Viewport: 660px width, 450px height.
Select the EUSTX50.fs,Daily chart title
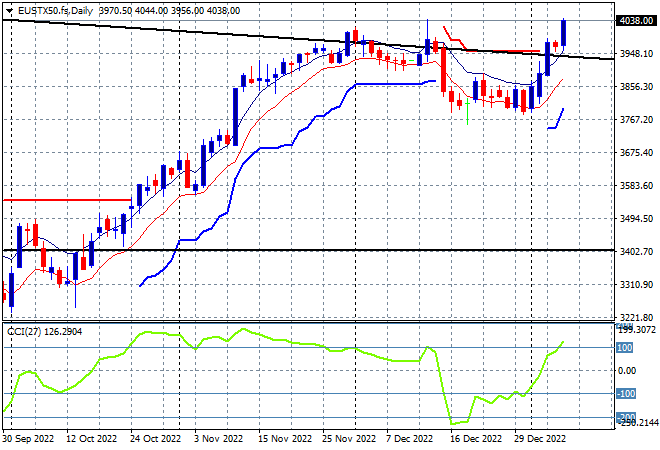pos(55,11)
